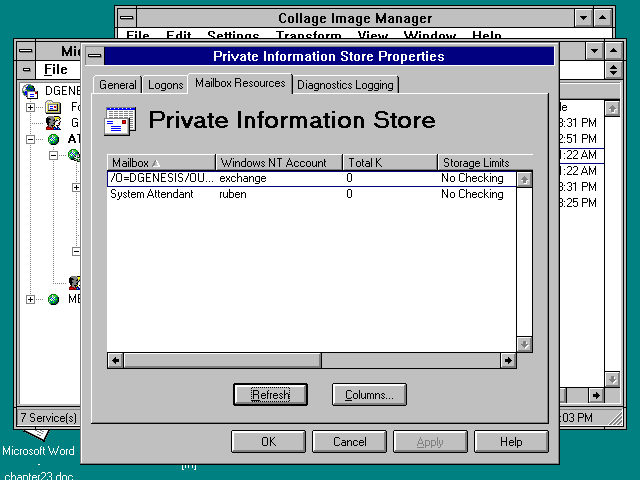Viewport: 640px width, 480px height.
Task: Maximize the Collage Image Manager window
Action: click(602, 18)
